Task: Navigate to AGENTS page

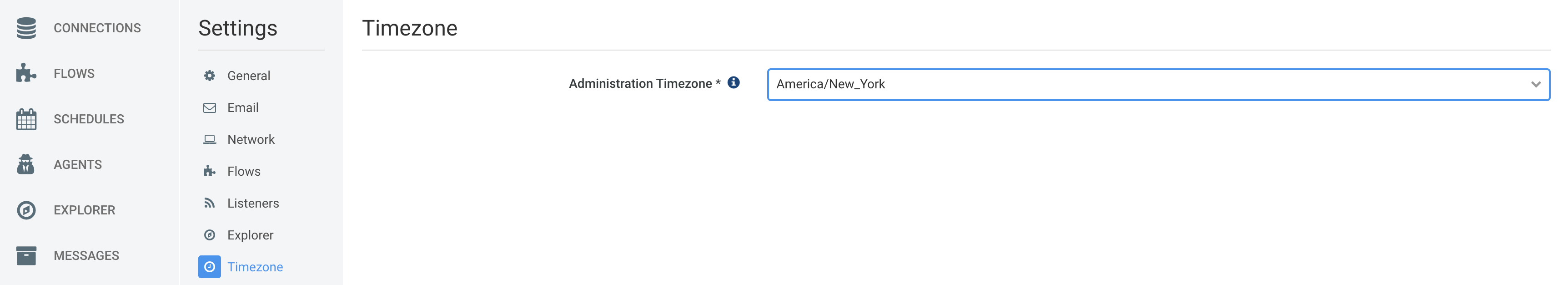Action: pyautogui.click(x=78, y=164)
